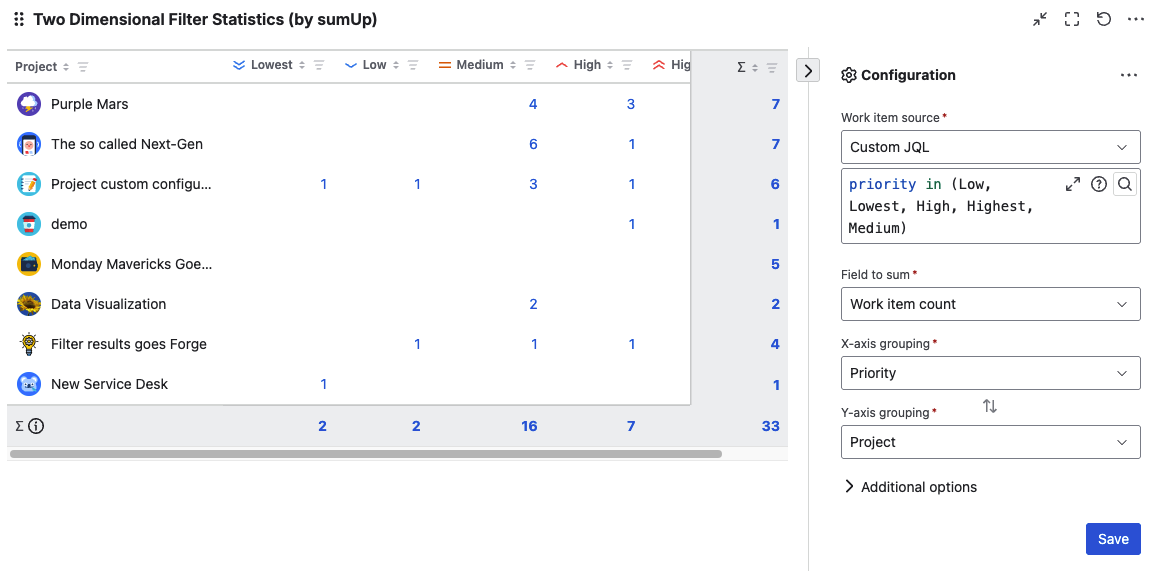Expand the Additional options section
Screen dimensions: 1160x575
[910, 487]
